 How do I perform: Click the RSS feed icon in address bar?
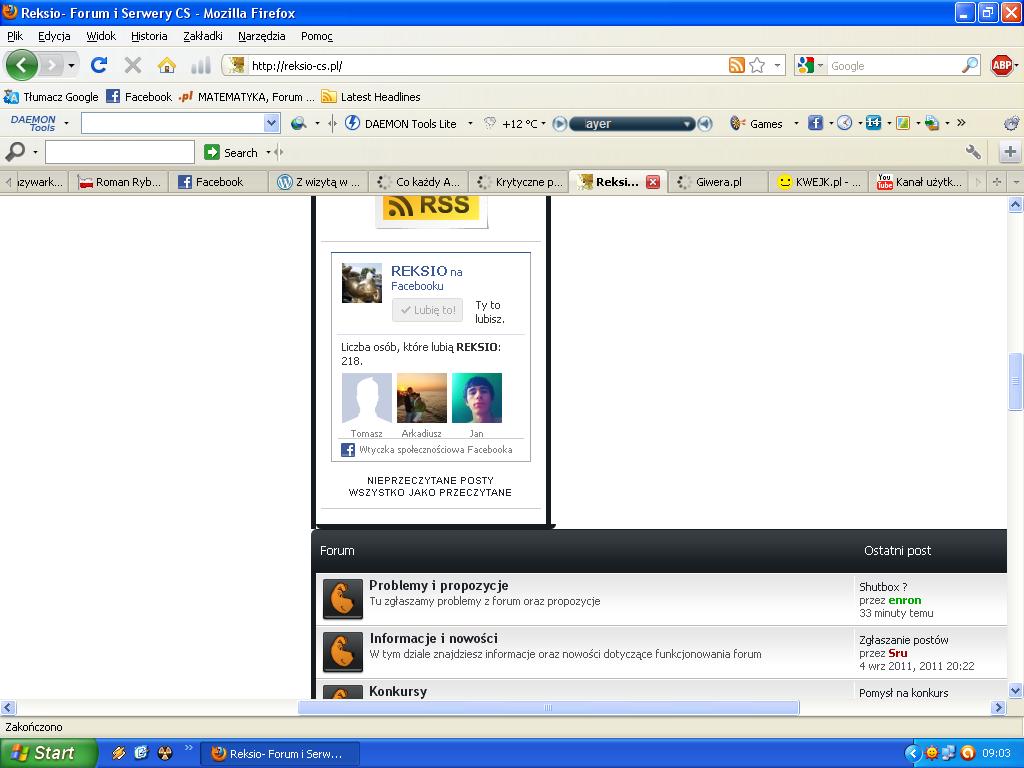tap(736, 65)
